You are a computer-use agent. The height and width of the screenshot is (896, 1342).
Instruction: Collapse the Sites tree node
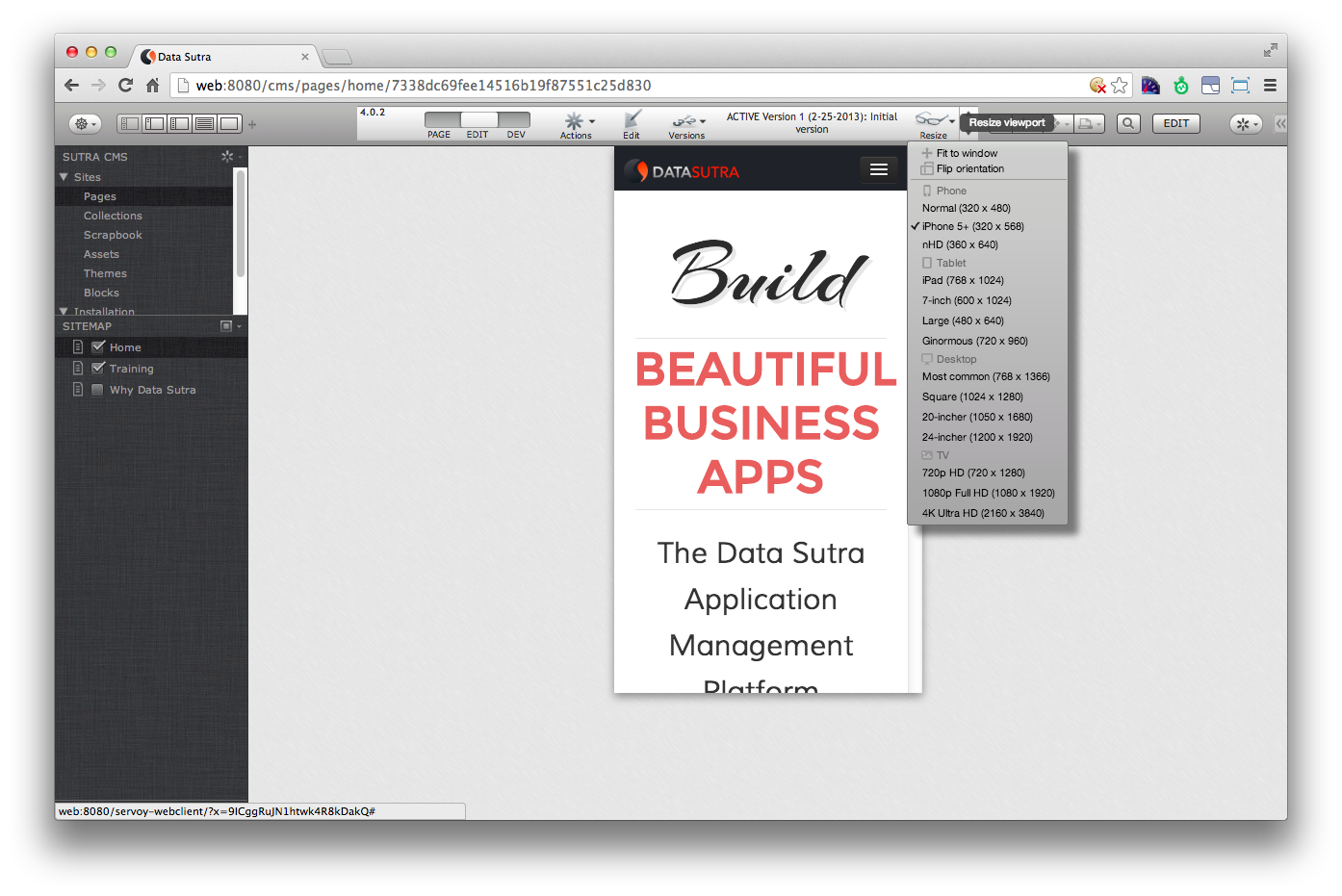tap(64, 177)
